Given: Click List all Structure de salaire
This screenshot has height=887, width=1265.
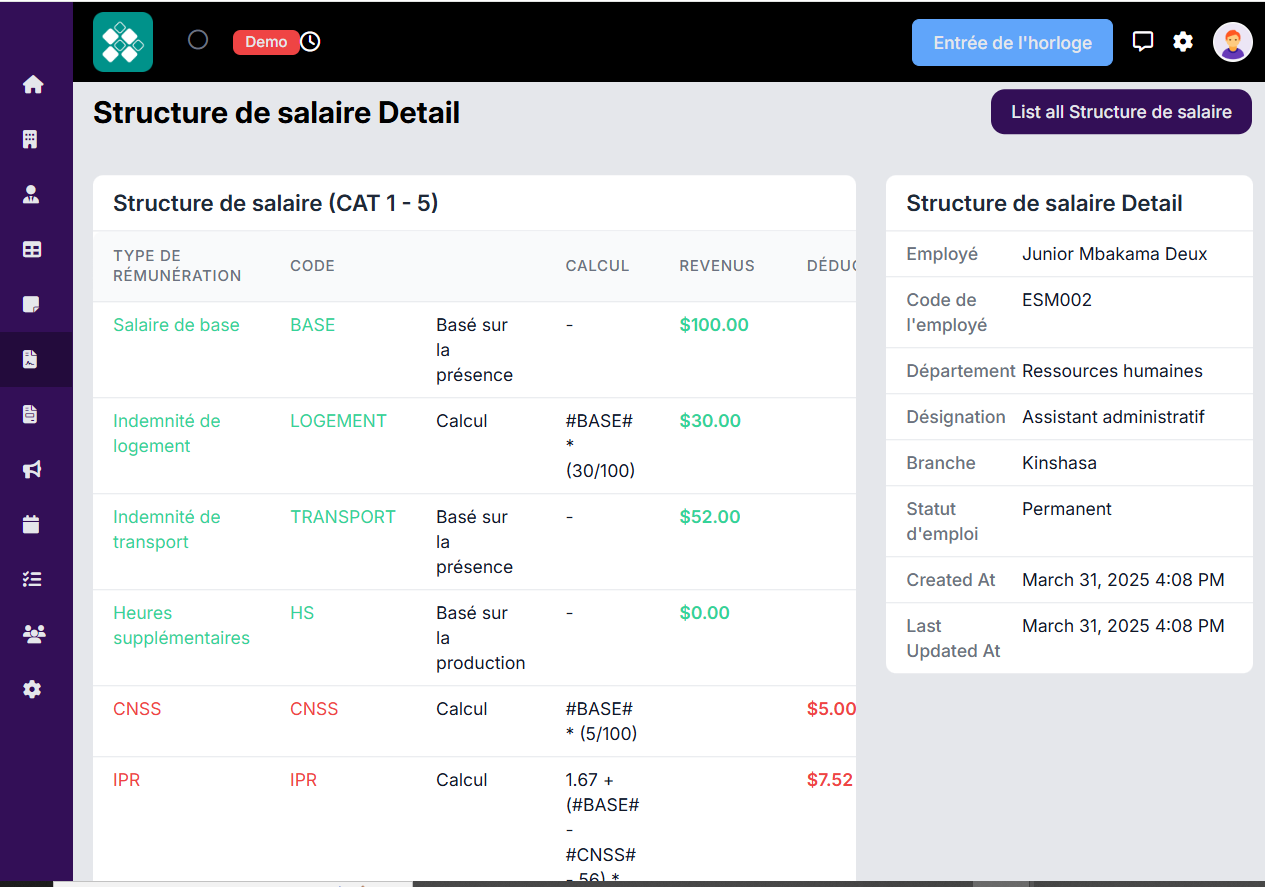Looking at the screenshot, I should tap(1121, 111).
